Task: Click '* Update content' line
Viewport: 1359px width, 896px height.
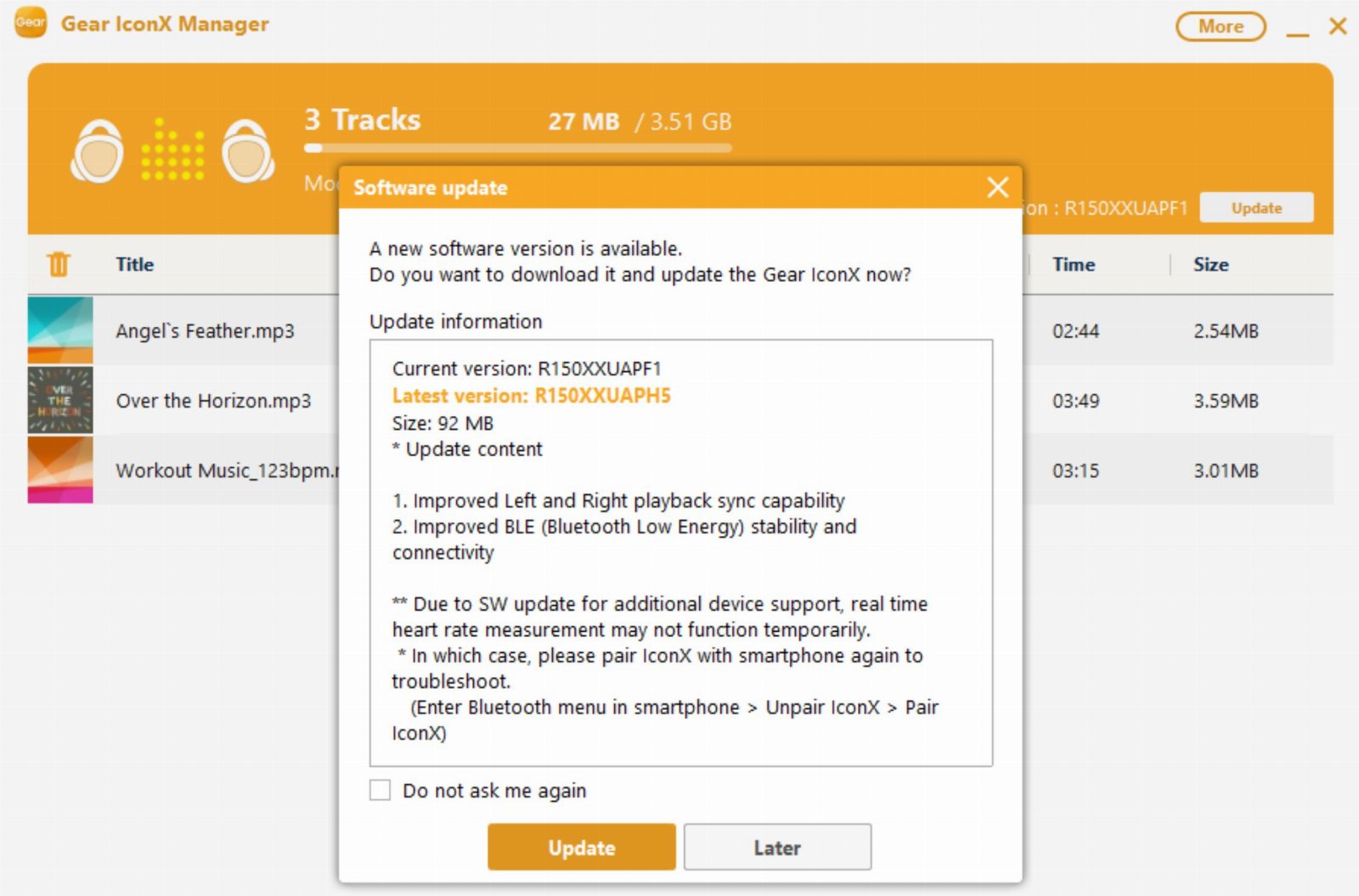Action: (467, 449)
